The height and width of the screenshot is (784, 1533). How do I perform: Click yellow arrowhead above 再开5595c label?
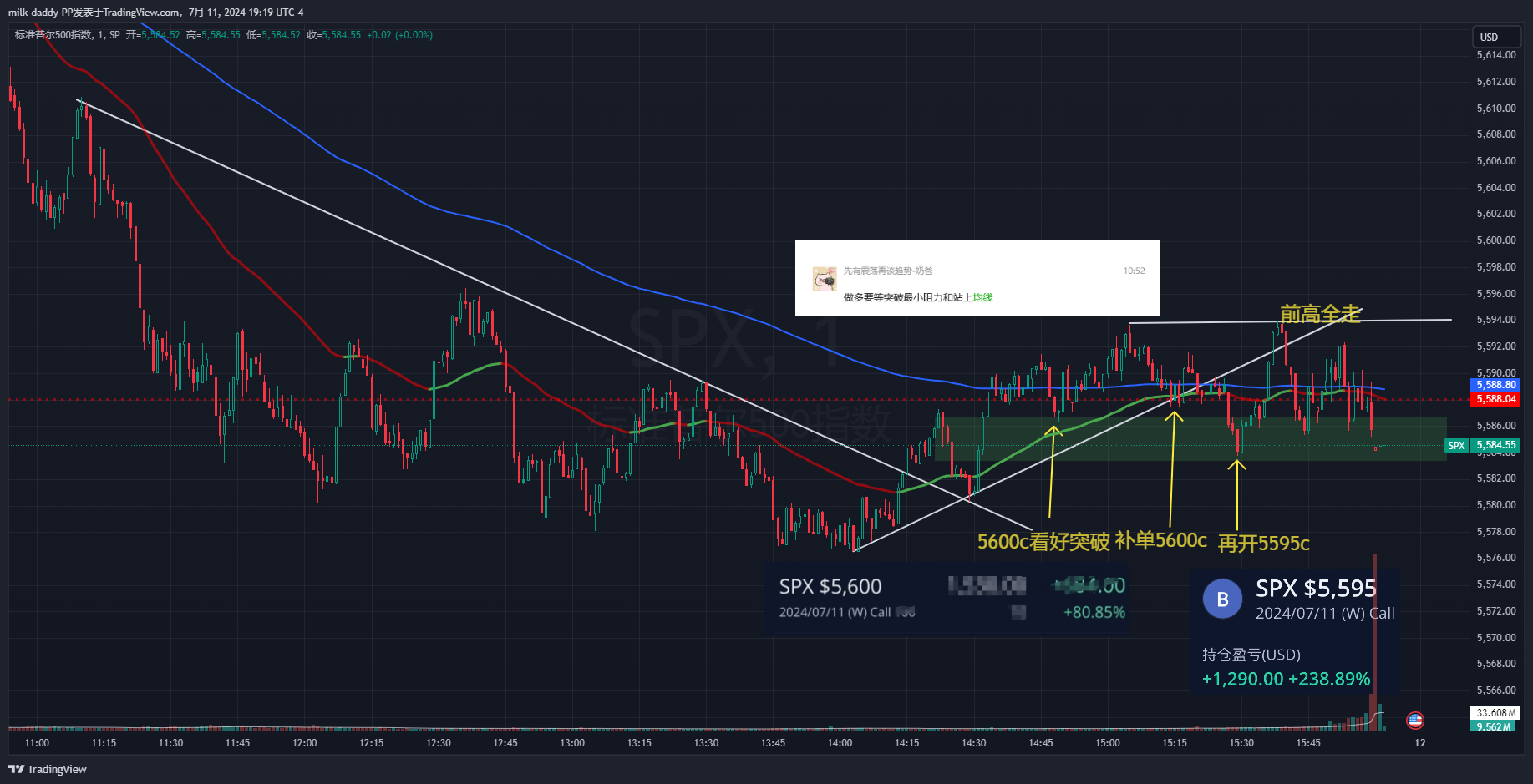tap(1236, 465)
